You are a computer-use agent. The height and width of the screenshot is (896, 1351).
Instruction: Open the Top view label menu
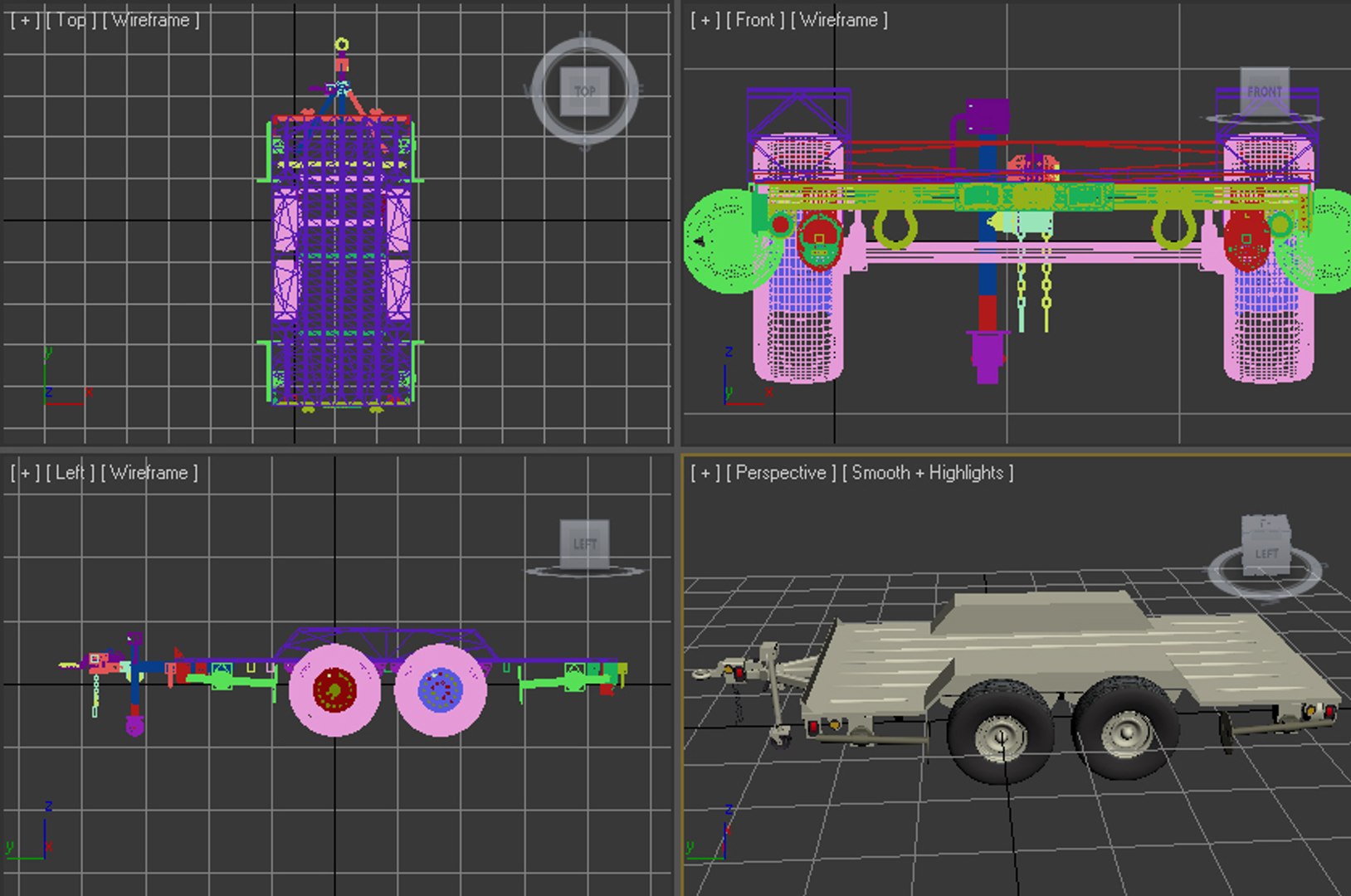71,20
